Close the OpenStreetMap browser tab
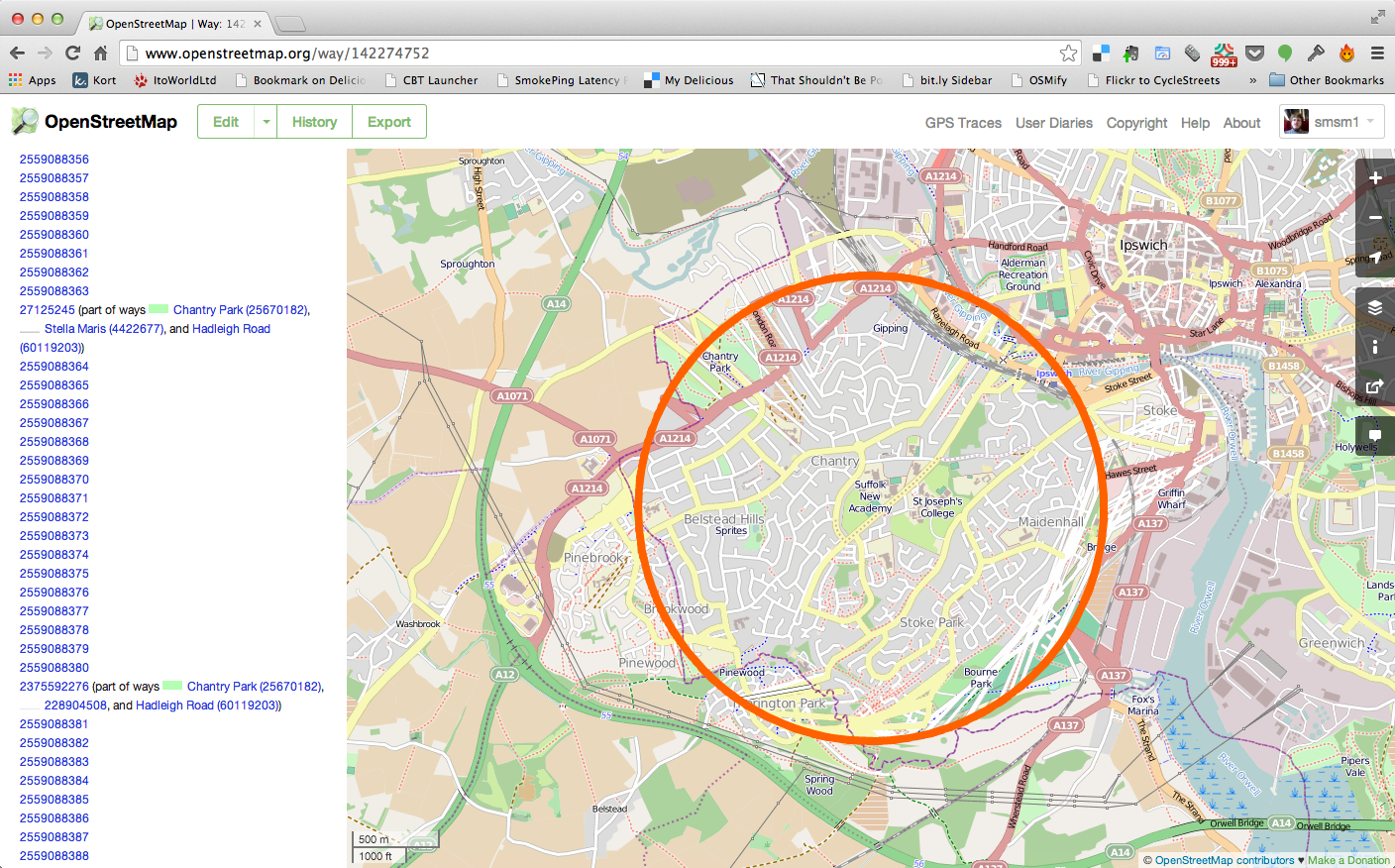 259,23
